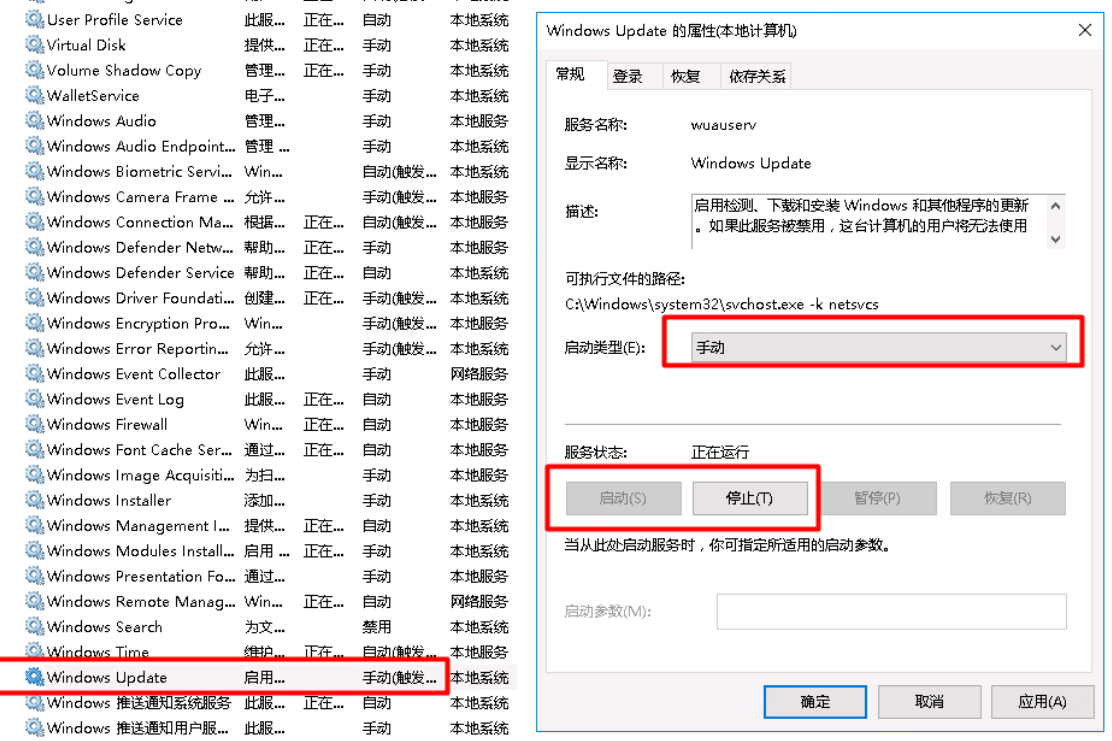Select the WalletService gear icon
This screenshot has height=741, width=1112.
[x=34, y=95]
